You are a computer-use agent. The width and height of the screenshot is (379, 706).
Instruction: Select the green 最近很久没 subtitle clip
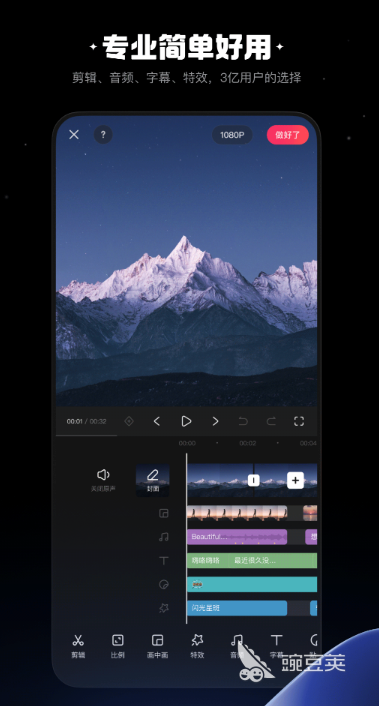[273, 561]
